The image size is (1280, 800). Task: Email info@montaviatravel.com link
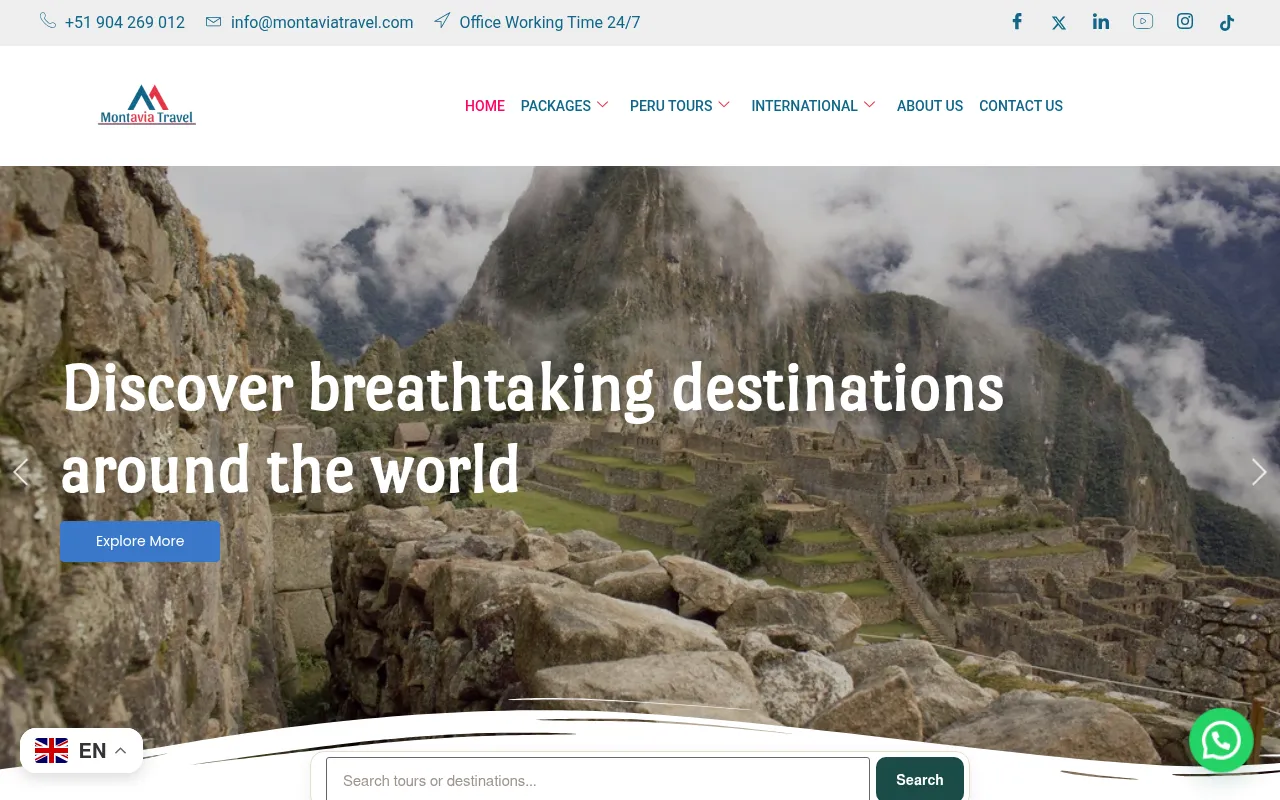coord(322,22)
